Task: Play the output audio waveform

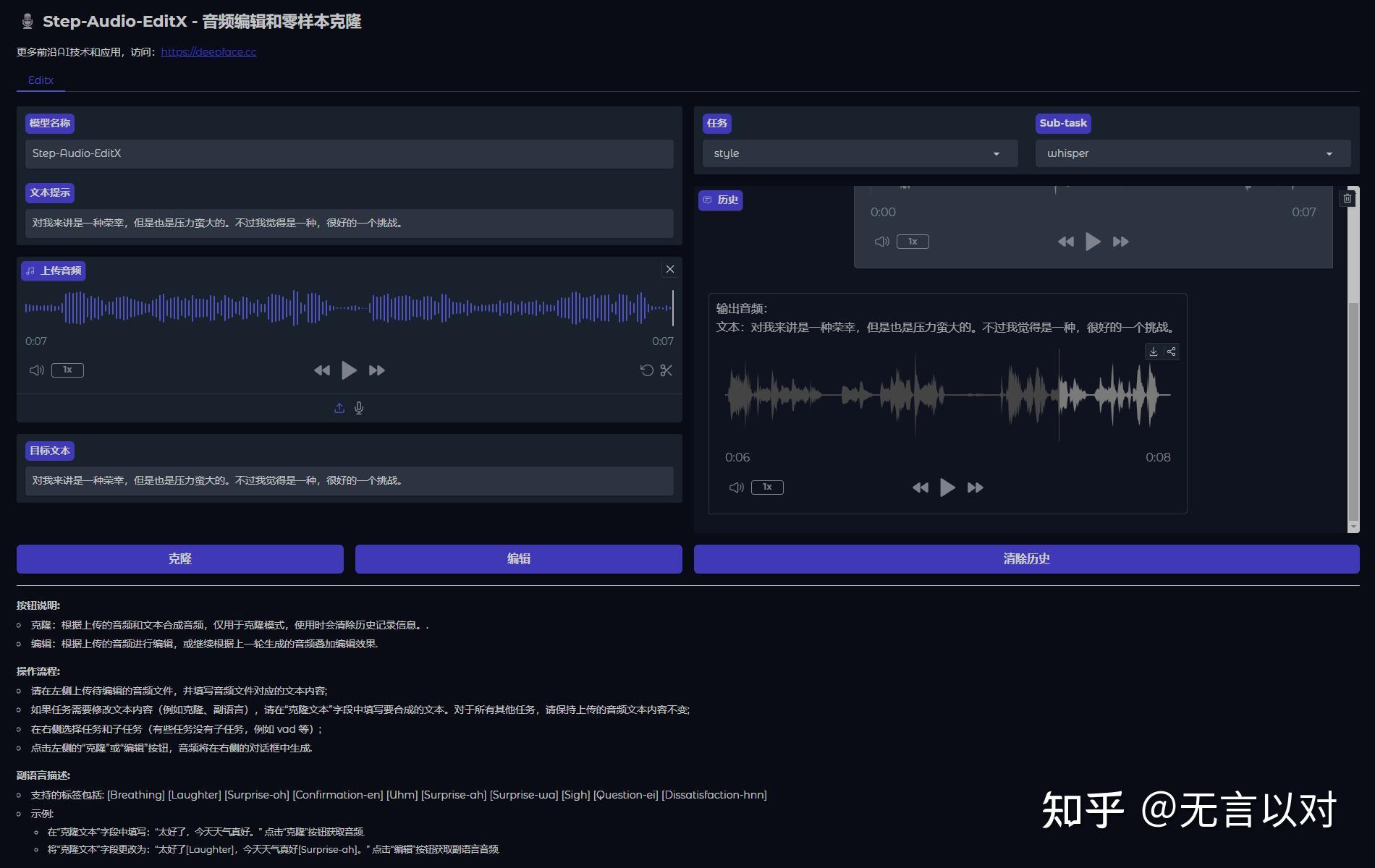Action: pos(947,487)
